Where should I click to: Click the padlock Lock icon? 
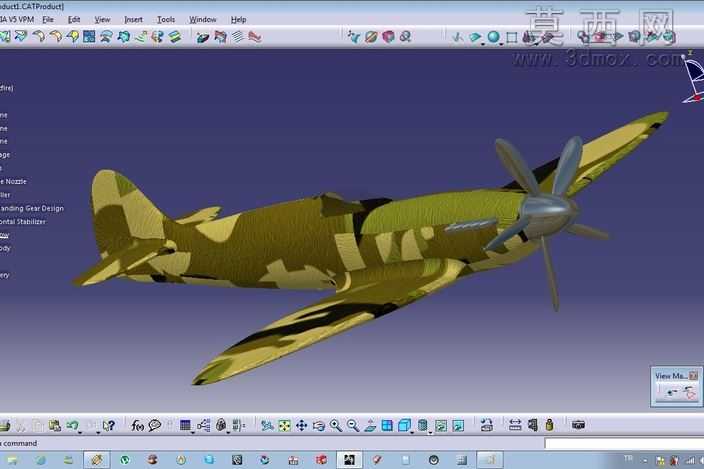point(221,425)
